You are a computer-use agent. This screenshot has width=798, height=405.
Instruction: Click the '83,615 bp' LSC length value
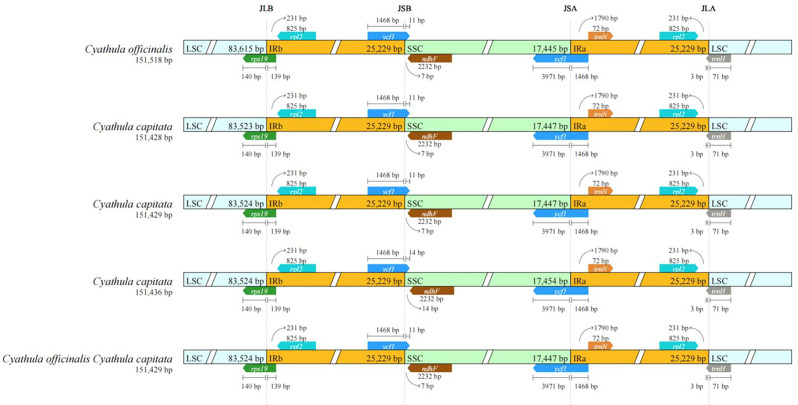coord(246,49)
